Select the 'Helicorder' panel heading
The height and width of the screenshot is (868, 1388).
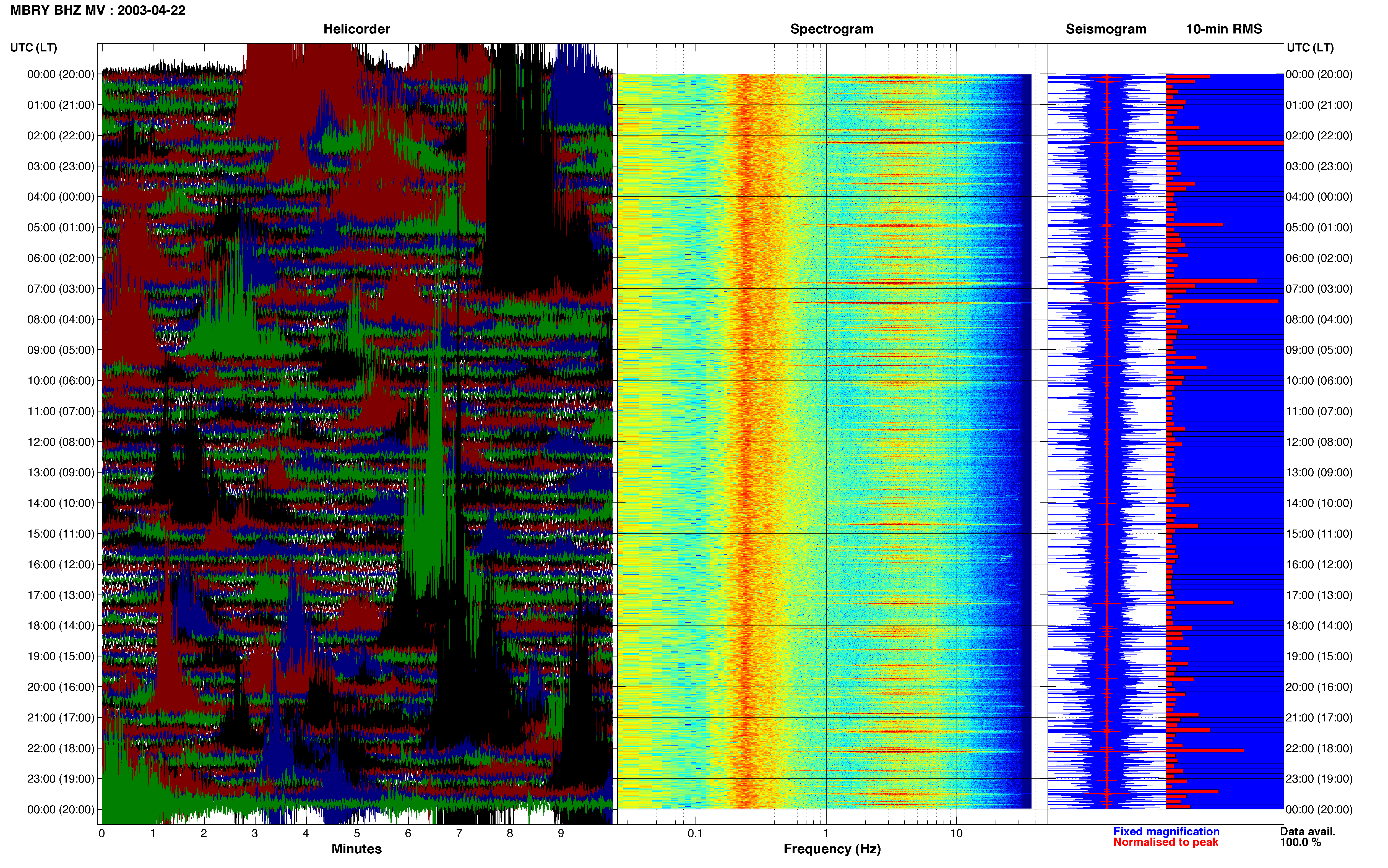tap(356, 29)
